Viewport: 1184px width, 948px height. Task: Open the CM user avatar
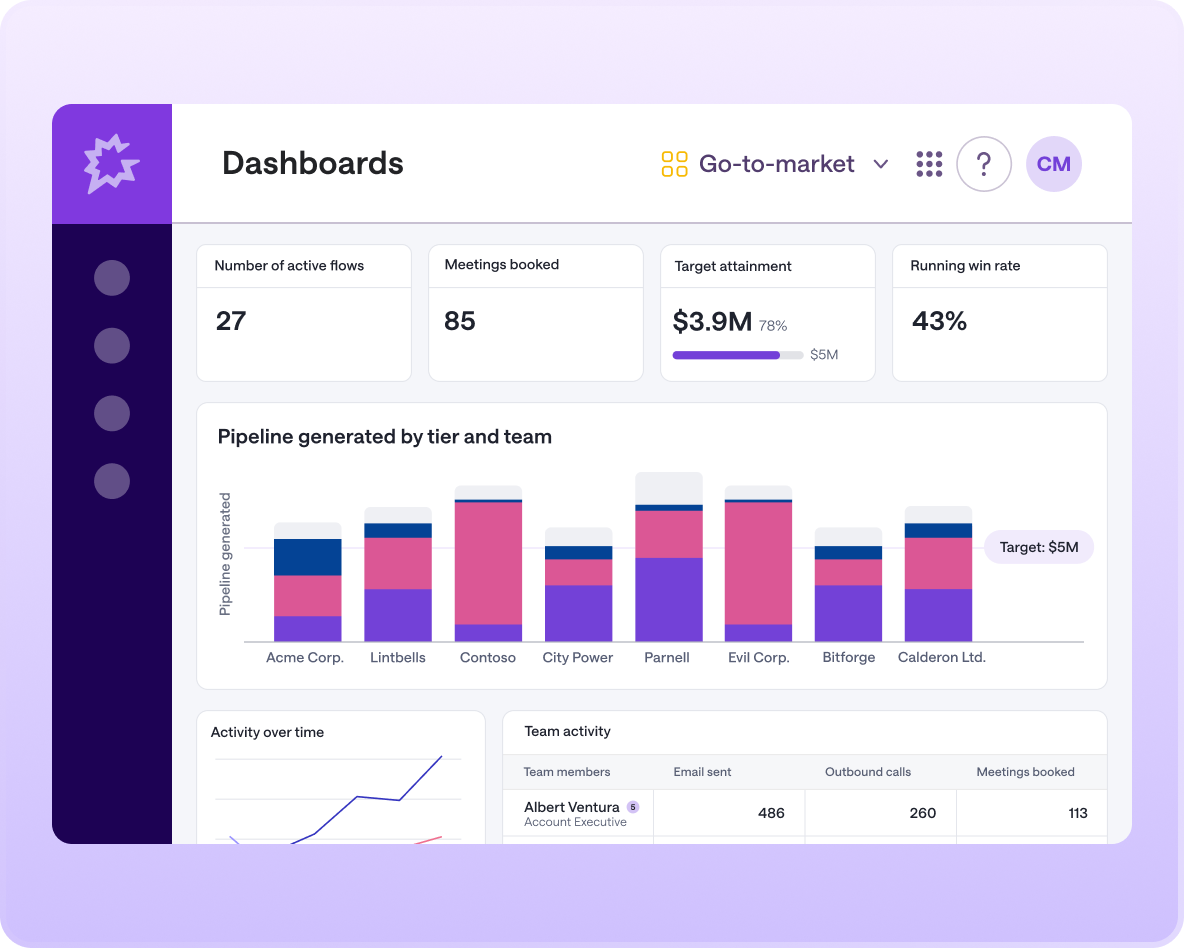(1053, 164)
